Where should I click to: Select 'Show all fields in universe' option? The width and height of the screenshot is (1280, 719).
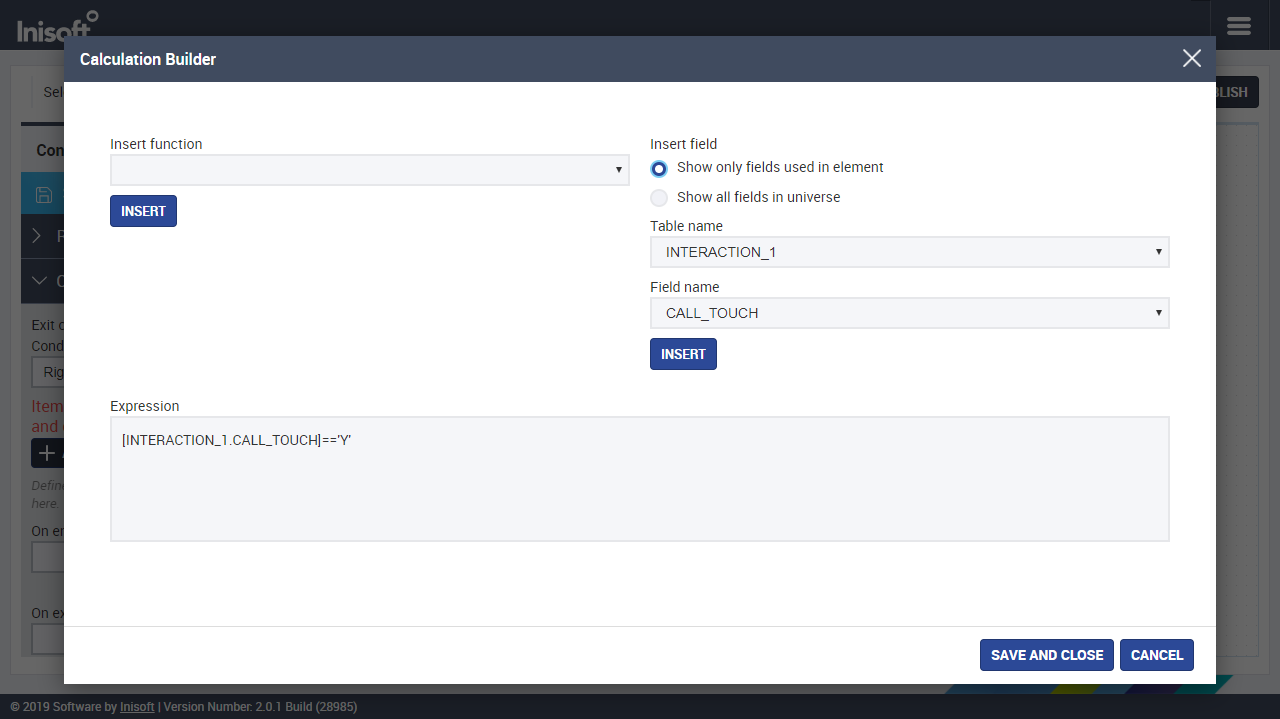point(659,198)
